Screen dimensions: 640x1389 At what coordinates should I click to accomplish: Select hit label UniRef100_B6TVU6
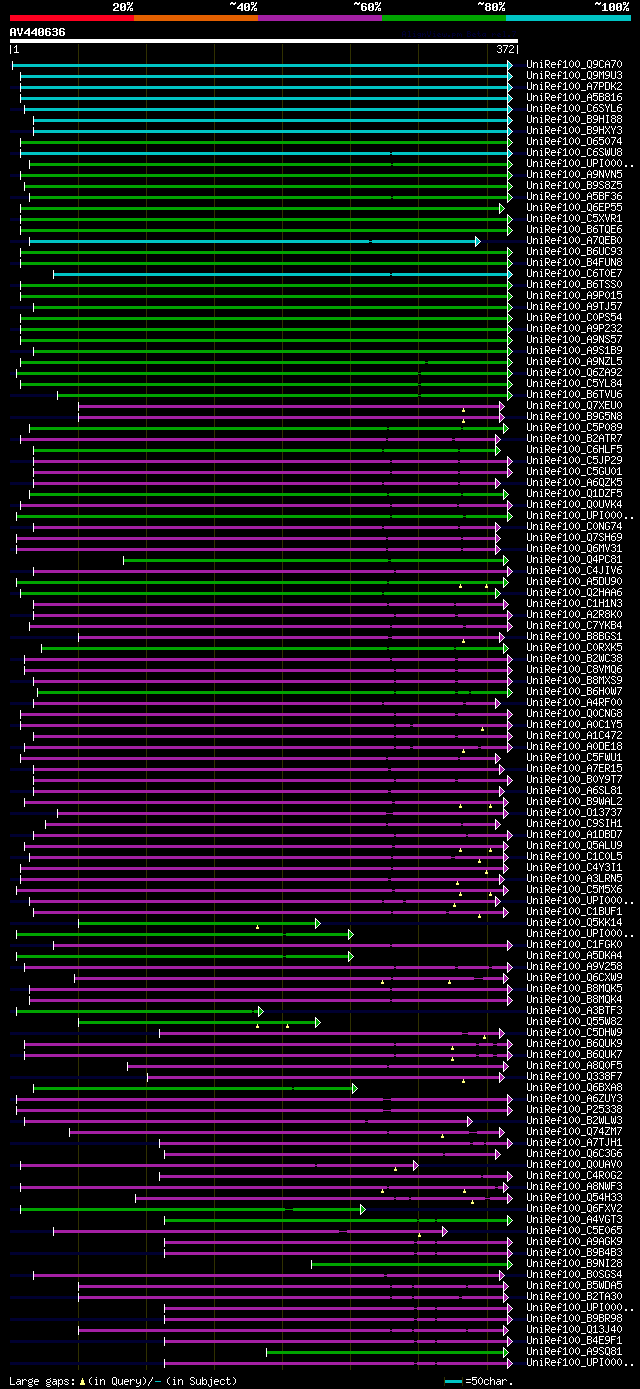(x=574, y=395)
